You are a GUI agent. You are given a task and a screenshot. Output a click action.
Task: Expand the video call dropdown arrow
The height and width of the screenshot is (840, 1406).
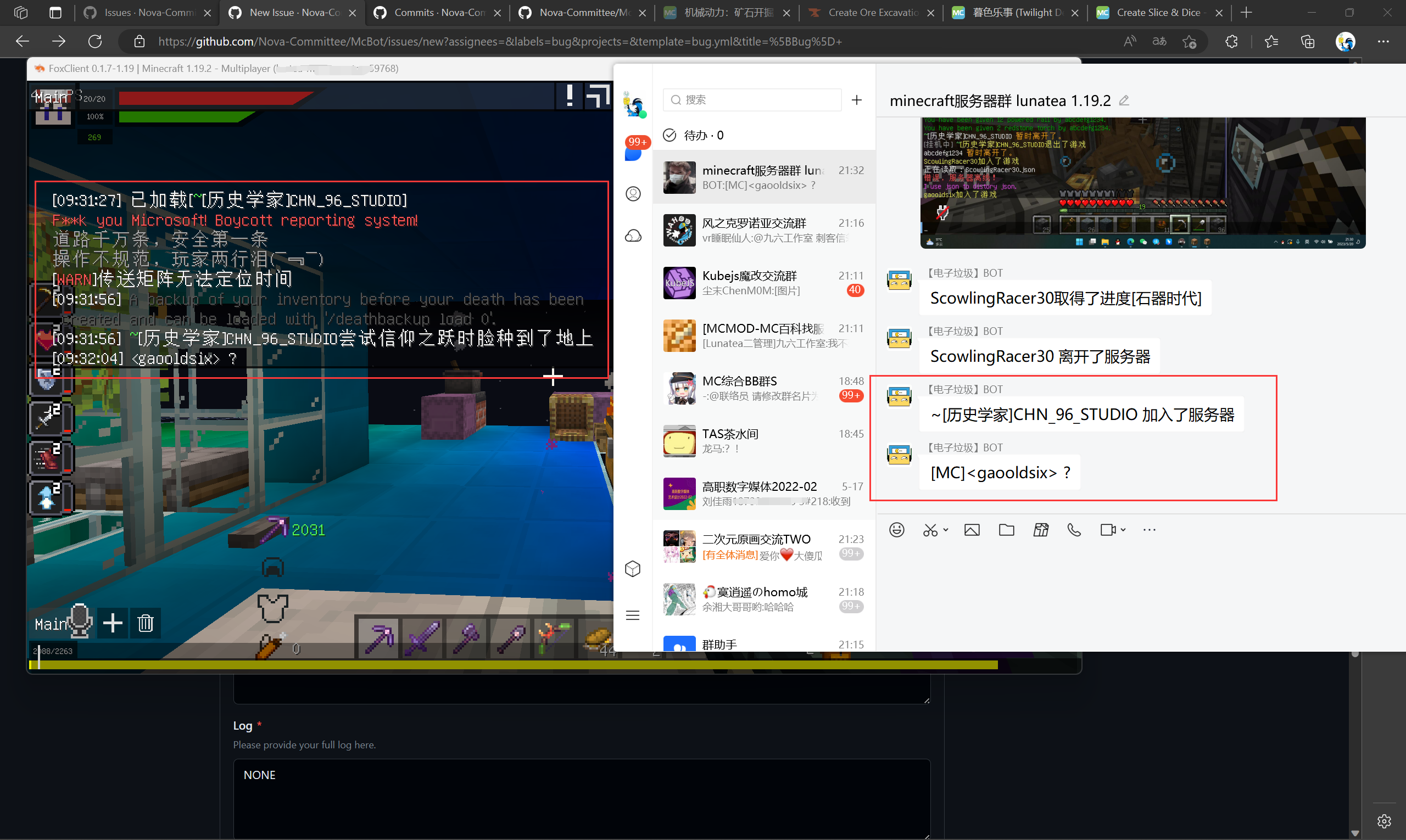(1124, 530)
